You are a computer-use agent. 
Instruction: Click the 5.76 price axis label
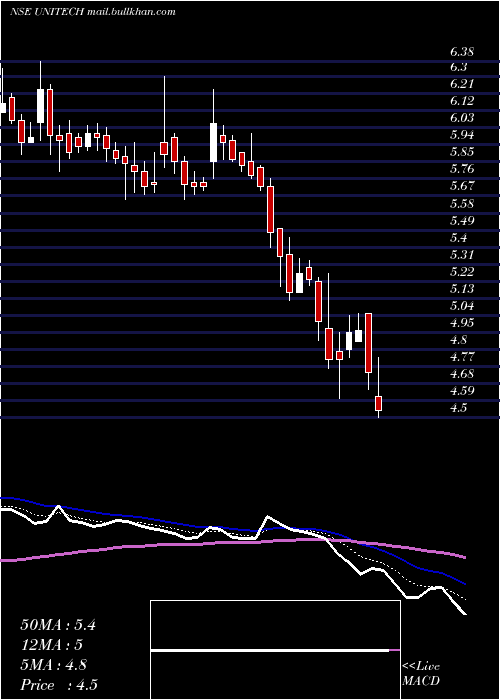tap(462, 169)
